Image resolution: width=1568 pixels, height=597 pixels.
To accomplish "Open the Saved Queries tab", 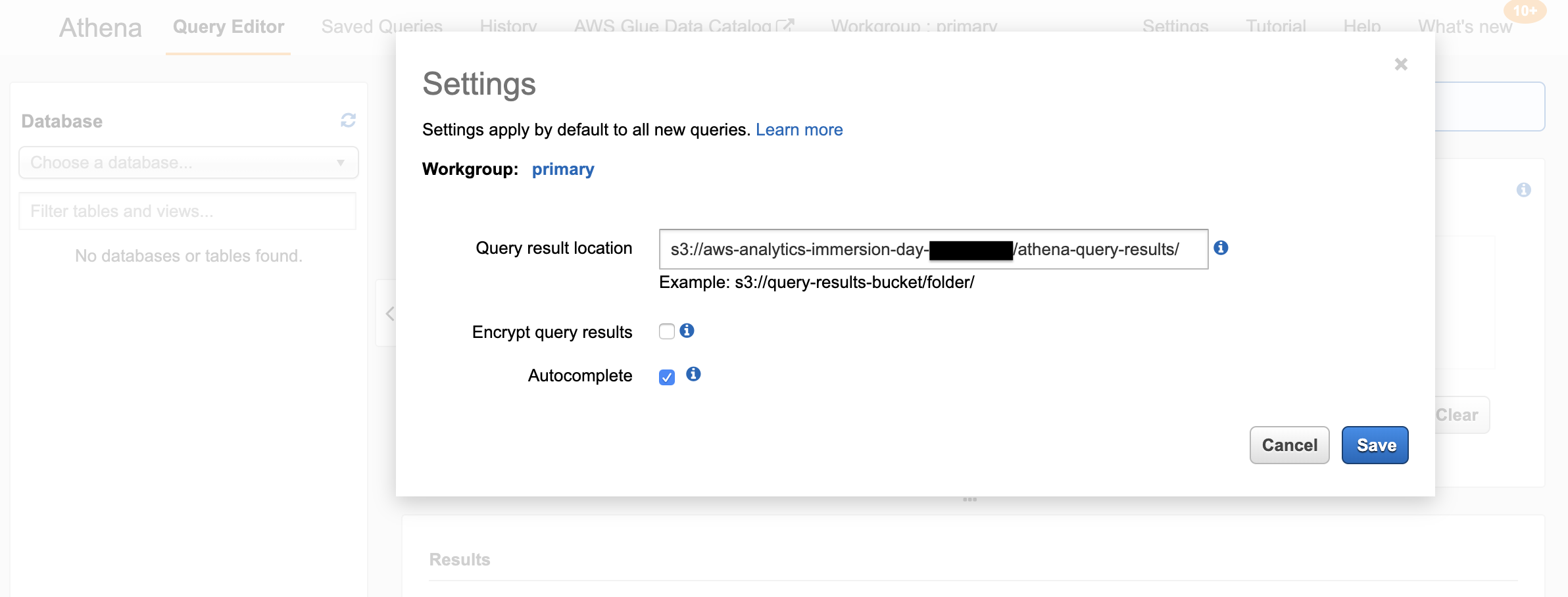I will [381, 27].
